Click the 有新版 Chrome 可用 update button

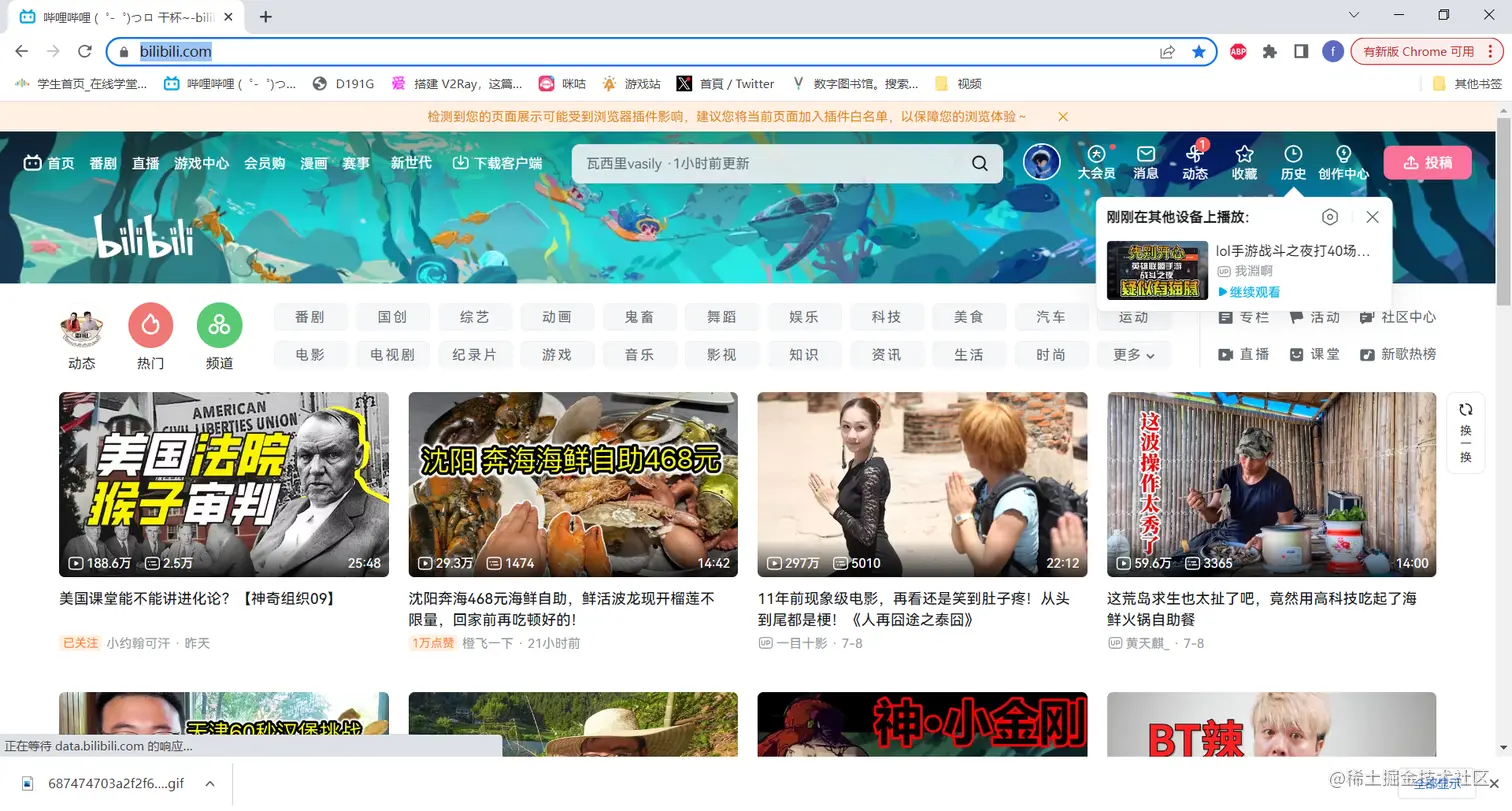(x=1426, y=52)
